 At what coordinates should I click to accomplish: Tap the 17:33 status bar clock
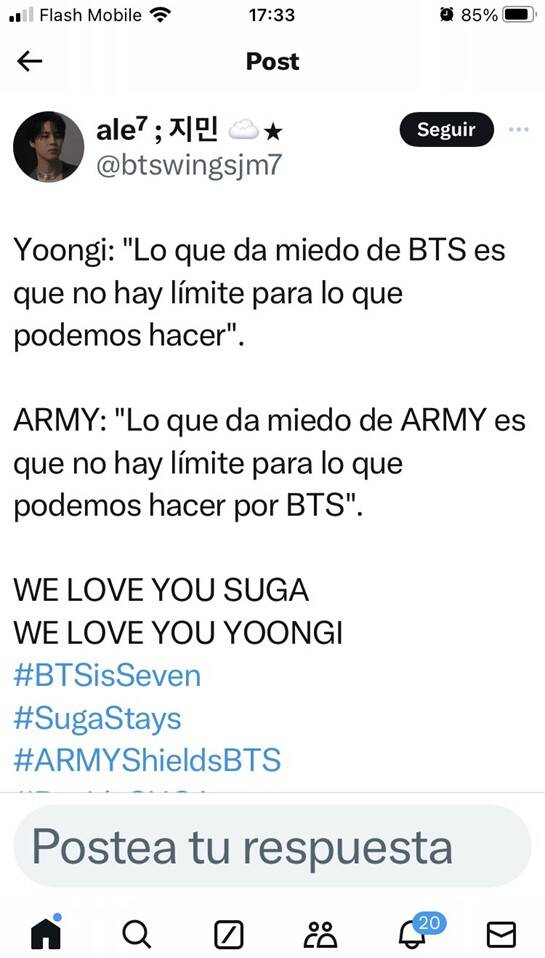click(272, 15)
